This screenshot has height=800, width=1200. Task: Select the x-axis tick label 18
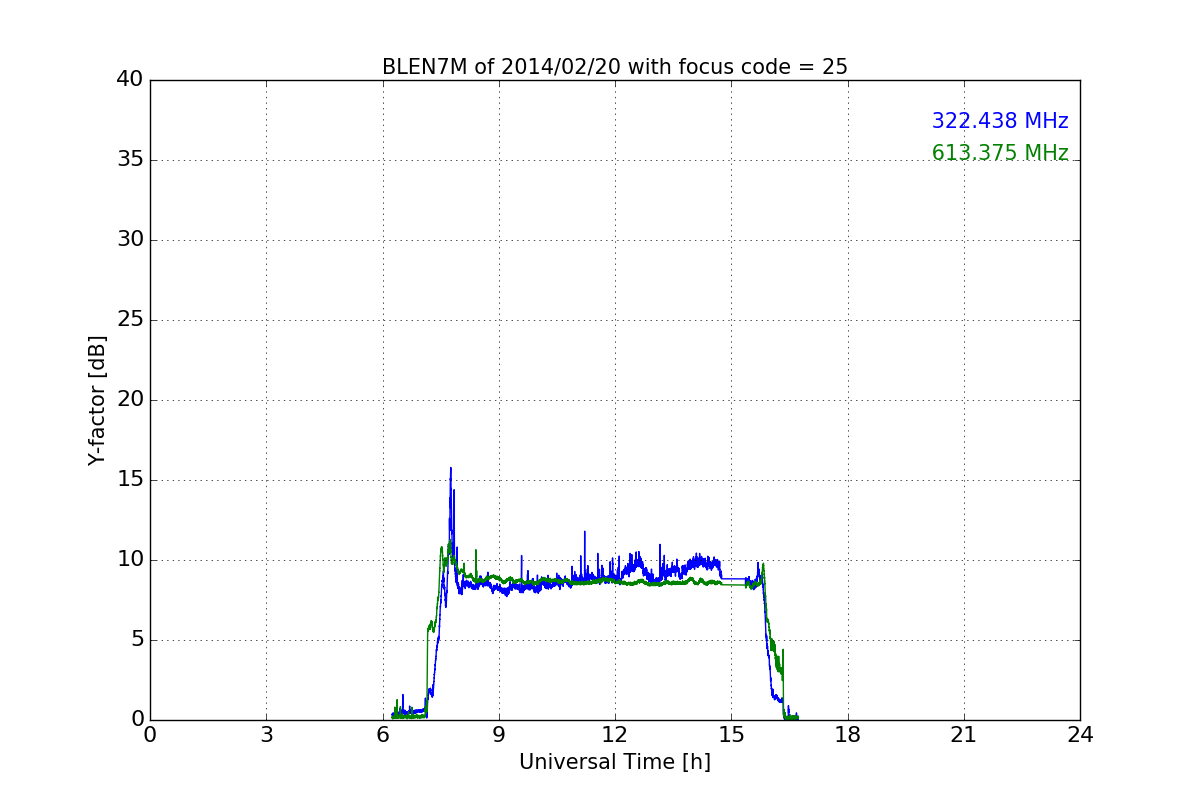pyautogui.click(x=848, y=735)
